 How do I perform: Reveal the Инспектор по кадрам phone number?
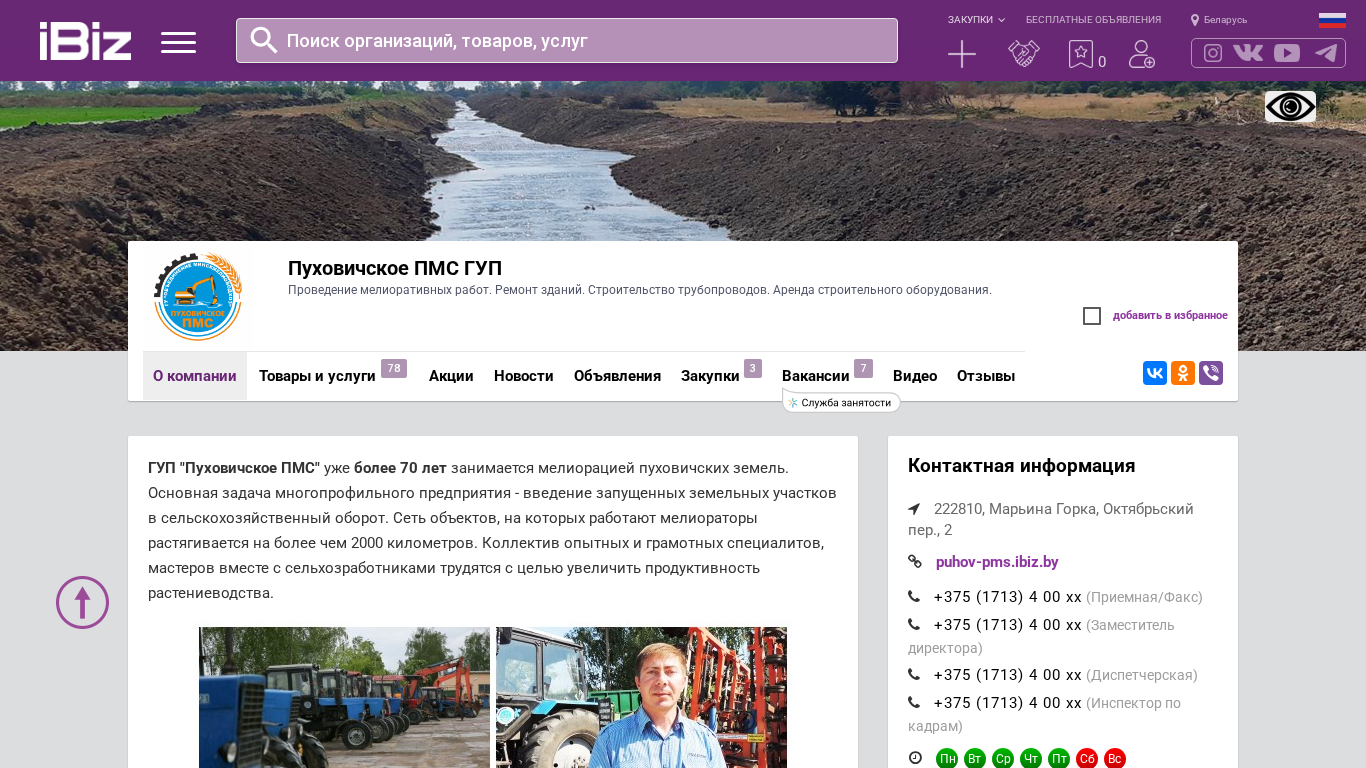[1008, 703]
